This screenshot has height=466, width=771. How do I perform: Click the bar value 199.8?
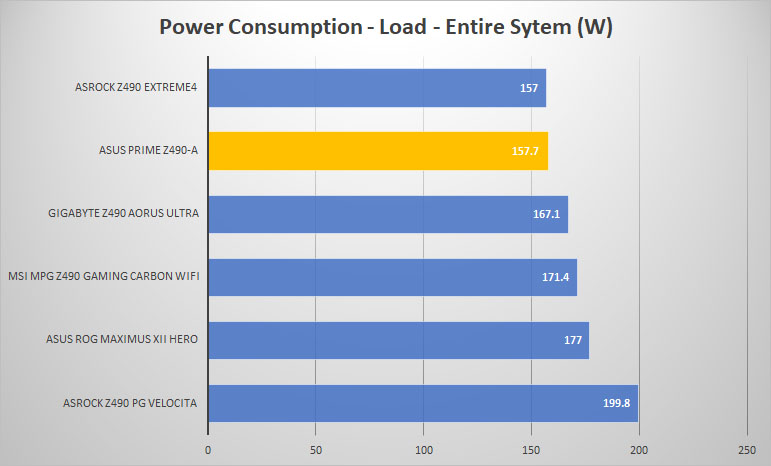tap(617, 403)
